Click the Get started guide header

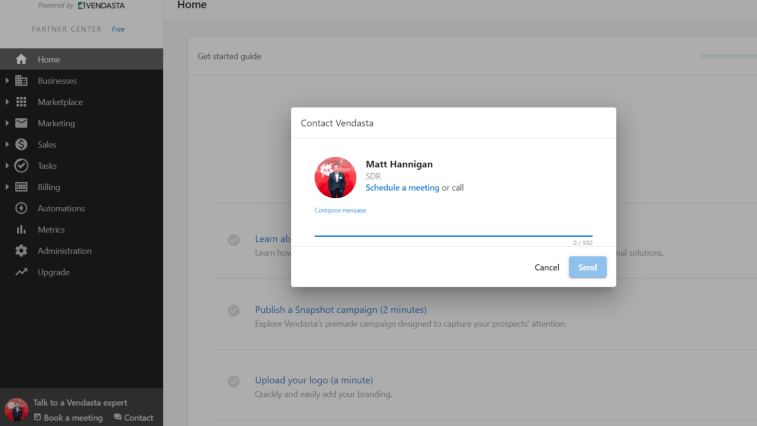(229, 56)
